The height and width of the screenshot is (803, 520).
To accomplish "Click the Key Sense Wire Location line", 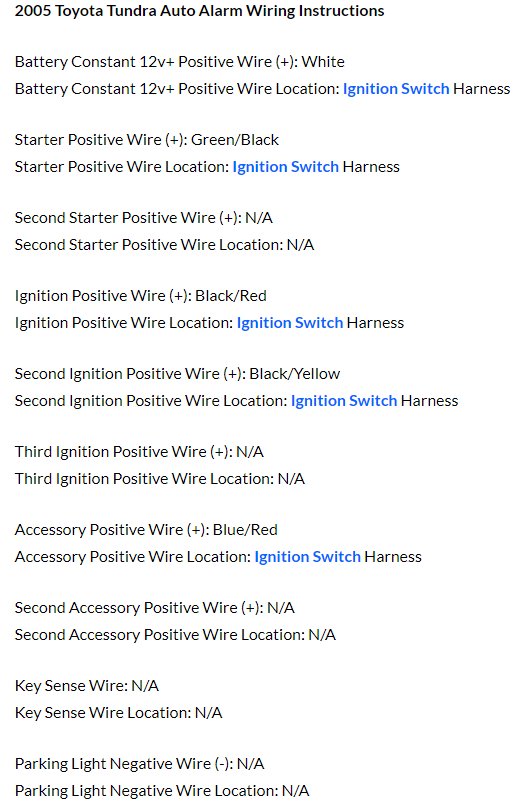I will click(x=118, y=713).
